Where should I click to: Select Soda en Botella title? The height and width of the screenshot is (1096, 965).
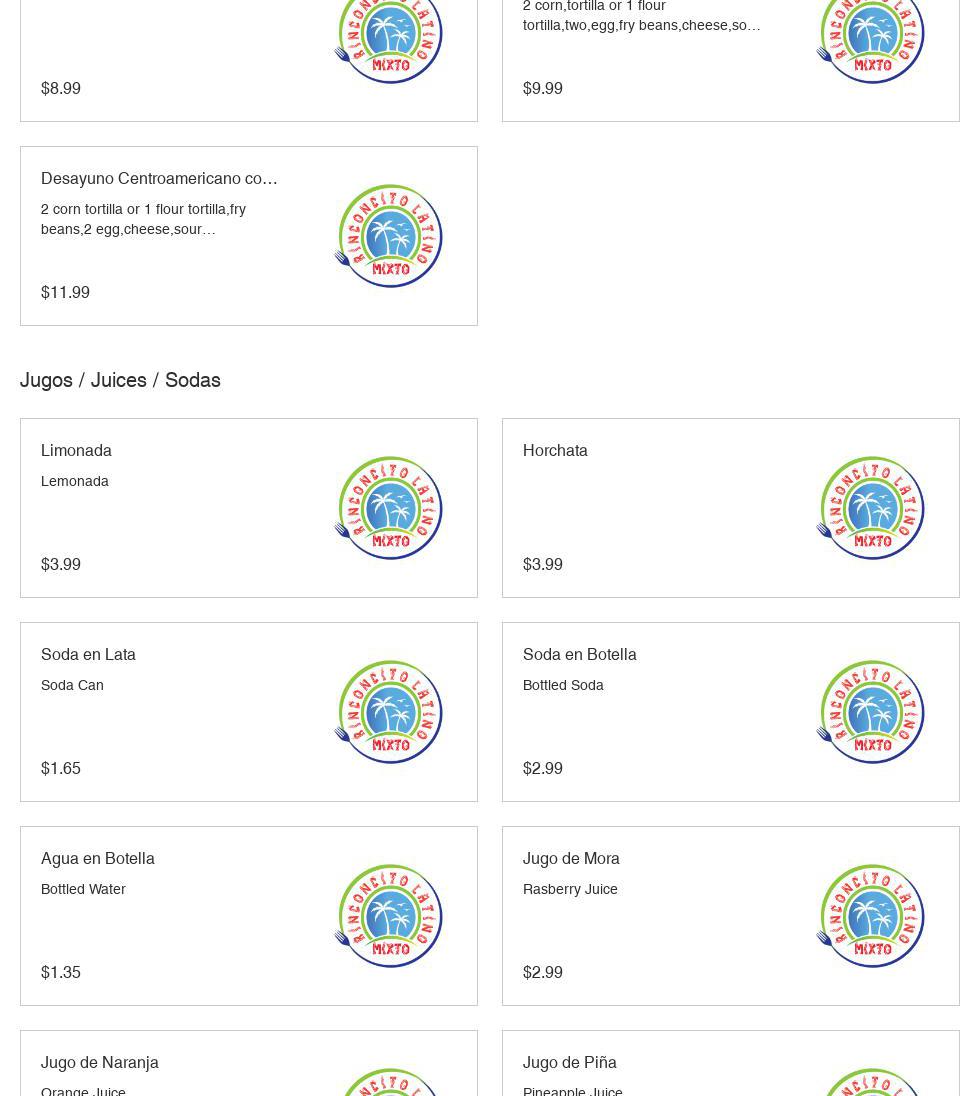click(579, 655)
